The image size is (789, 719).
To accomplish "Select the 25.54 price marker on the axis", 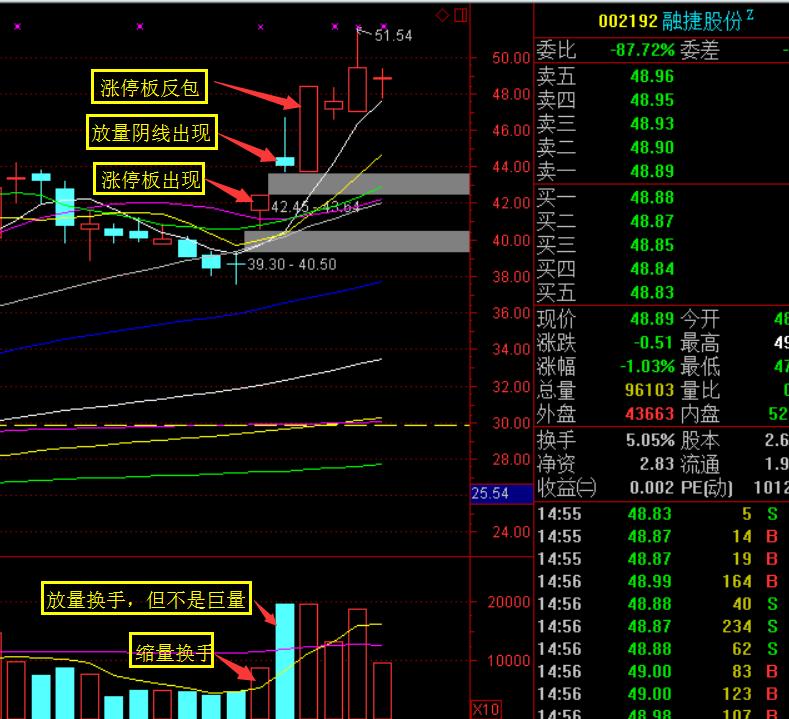I will [502, 493].
